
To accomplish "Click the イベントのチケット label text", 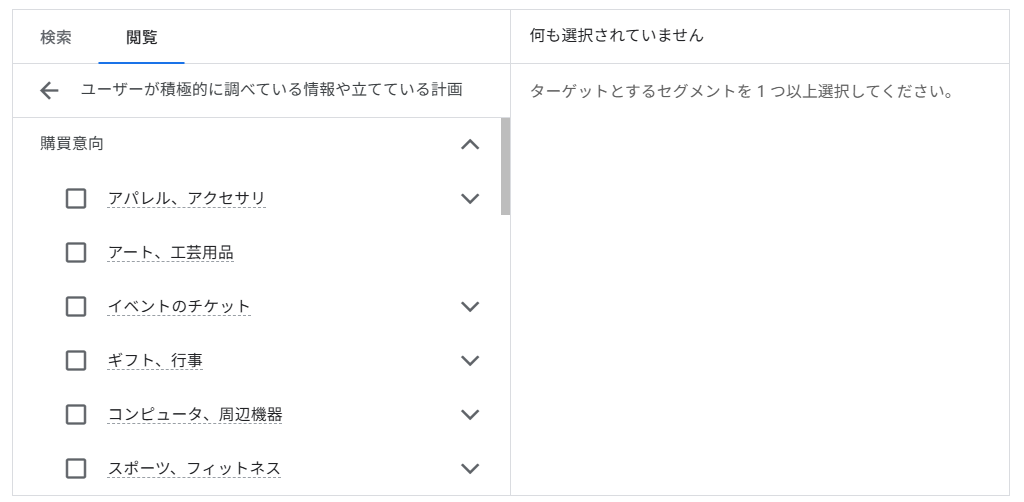I will pyautogui.click(x=179, y=307).
